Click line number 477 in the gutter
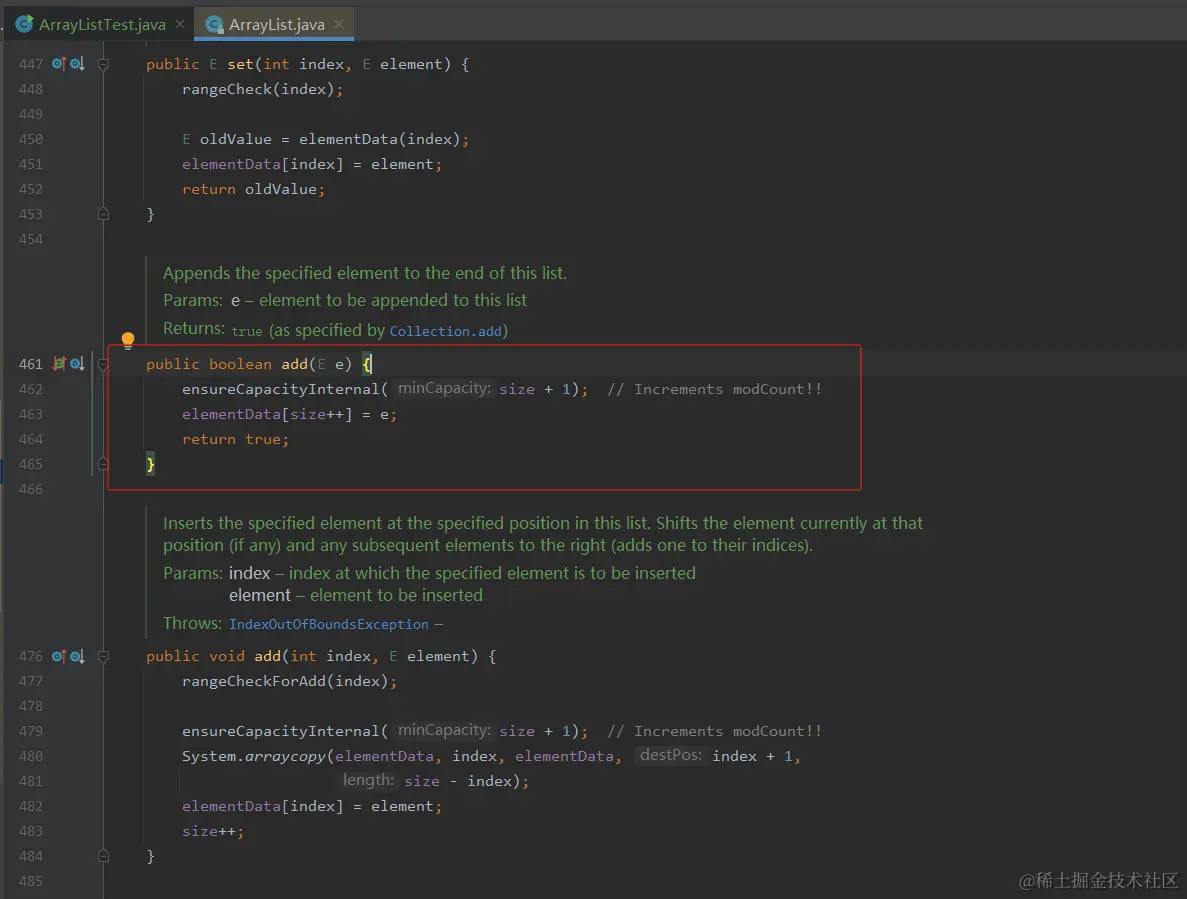The image size is (1187, 899). point(30,681)
